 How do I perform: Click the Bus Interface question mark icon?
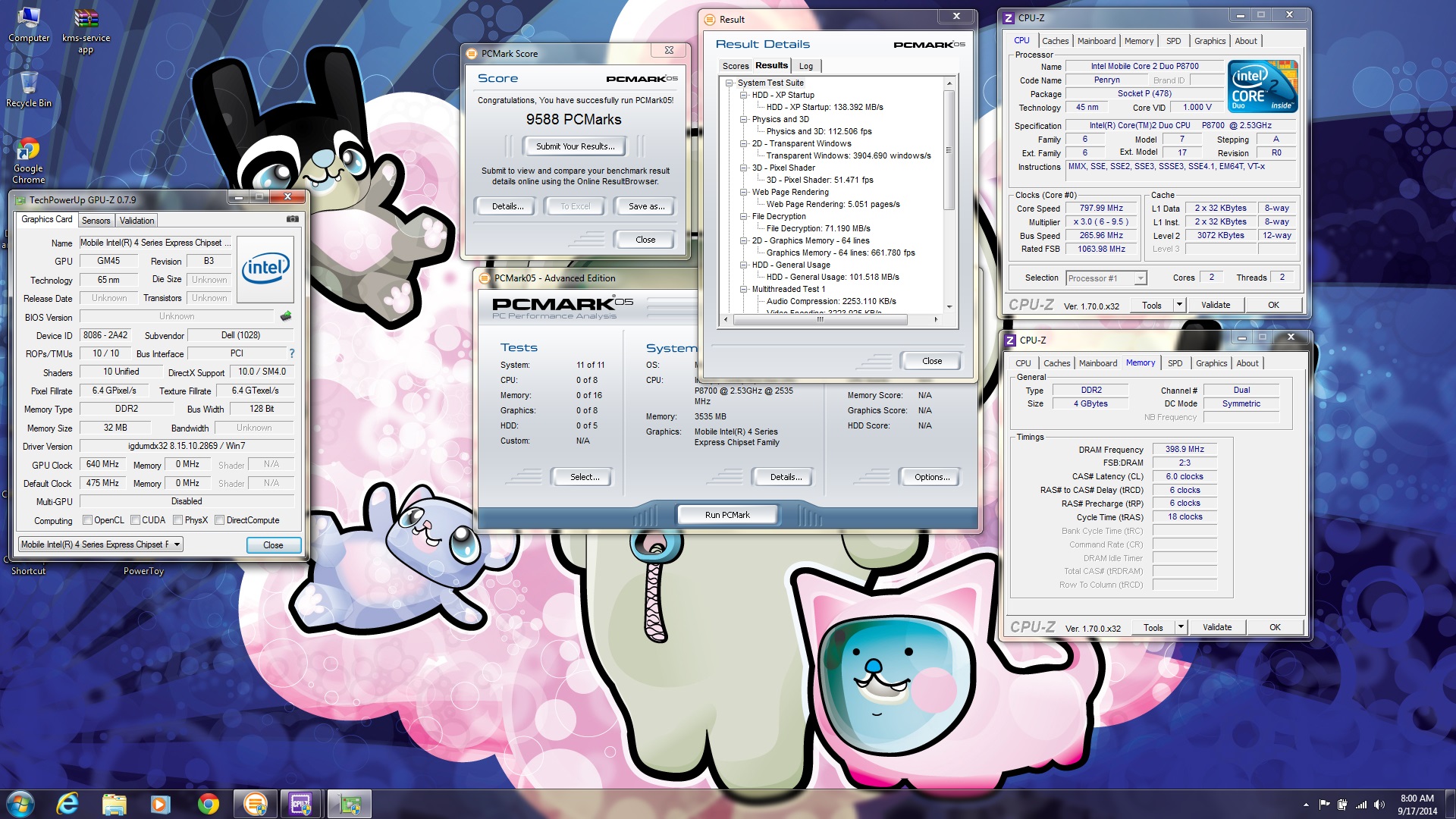tap(292, 353)
